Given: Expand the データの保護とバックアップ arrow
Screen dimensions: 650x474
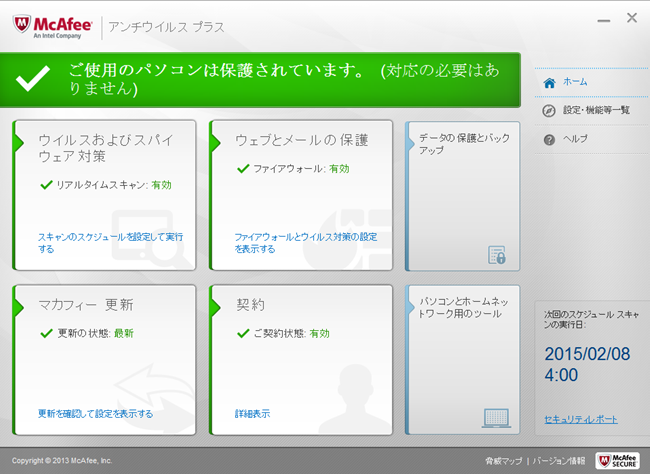Looking at the screenshot, I should click(411, 143).
